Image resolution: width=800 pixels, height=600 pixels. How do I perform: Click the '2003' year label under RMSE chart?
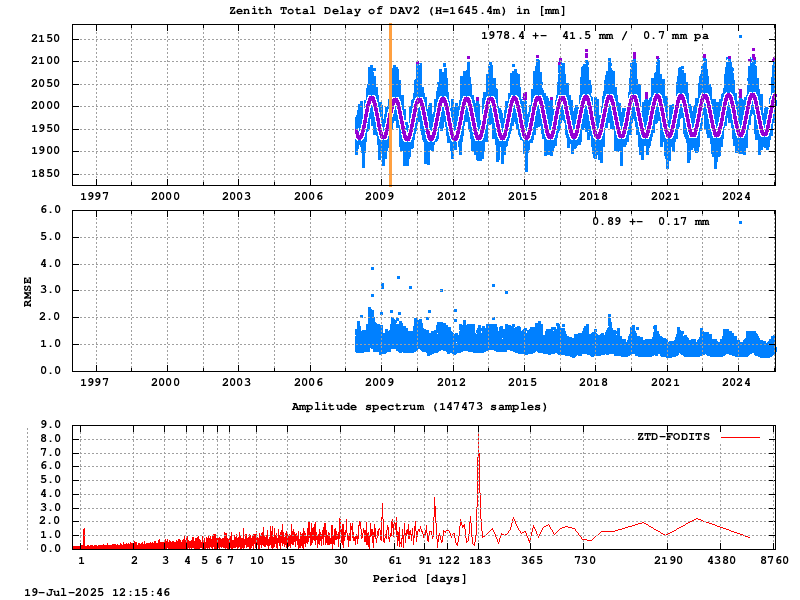point(237,382)
